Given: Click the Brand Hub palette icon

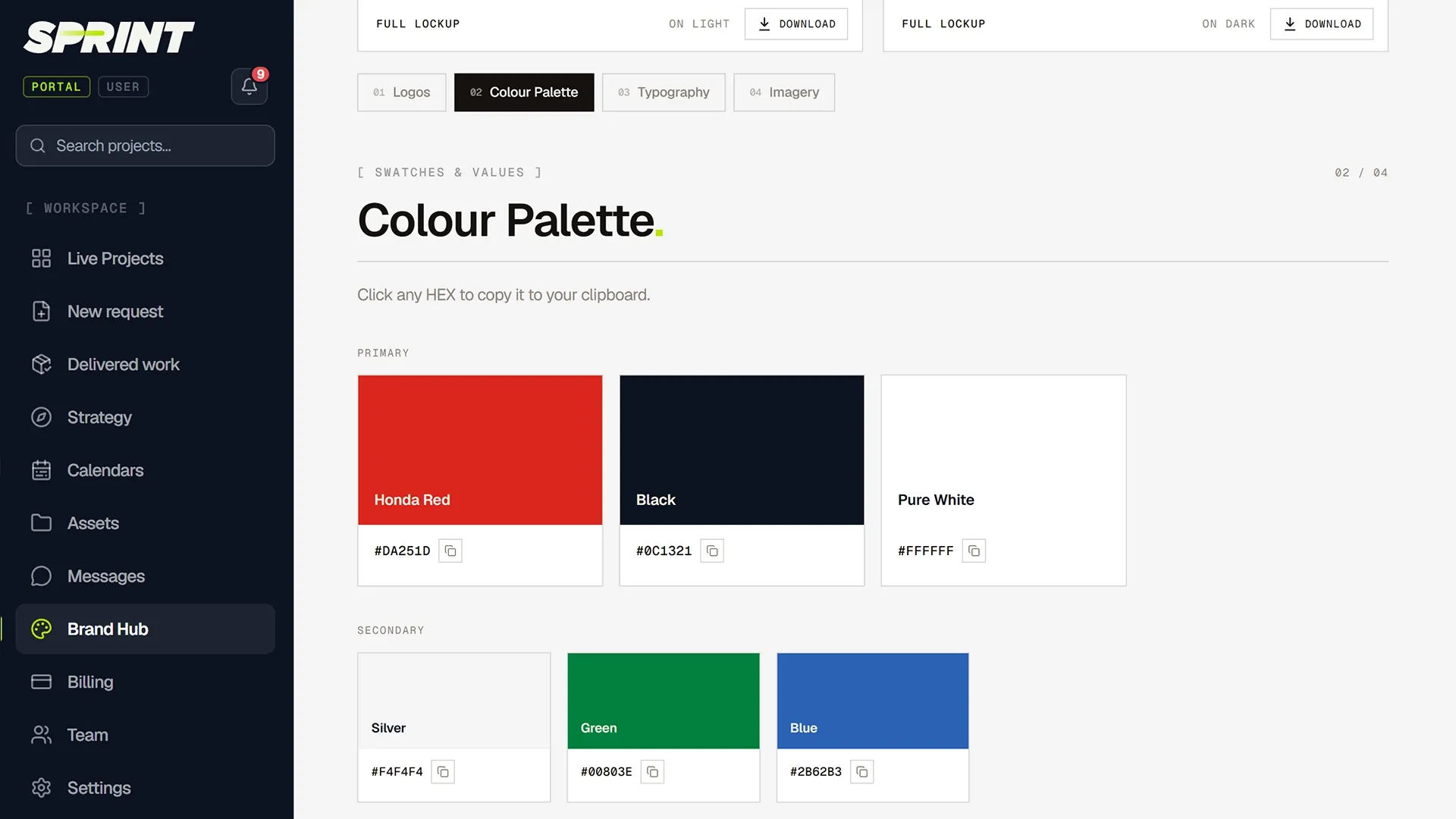Looking at the screenshot, I should 41,629.
